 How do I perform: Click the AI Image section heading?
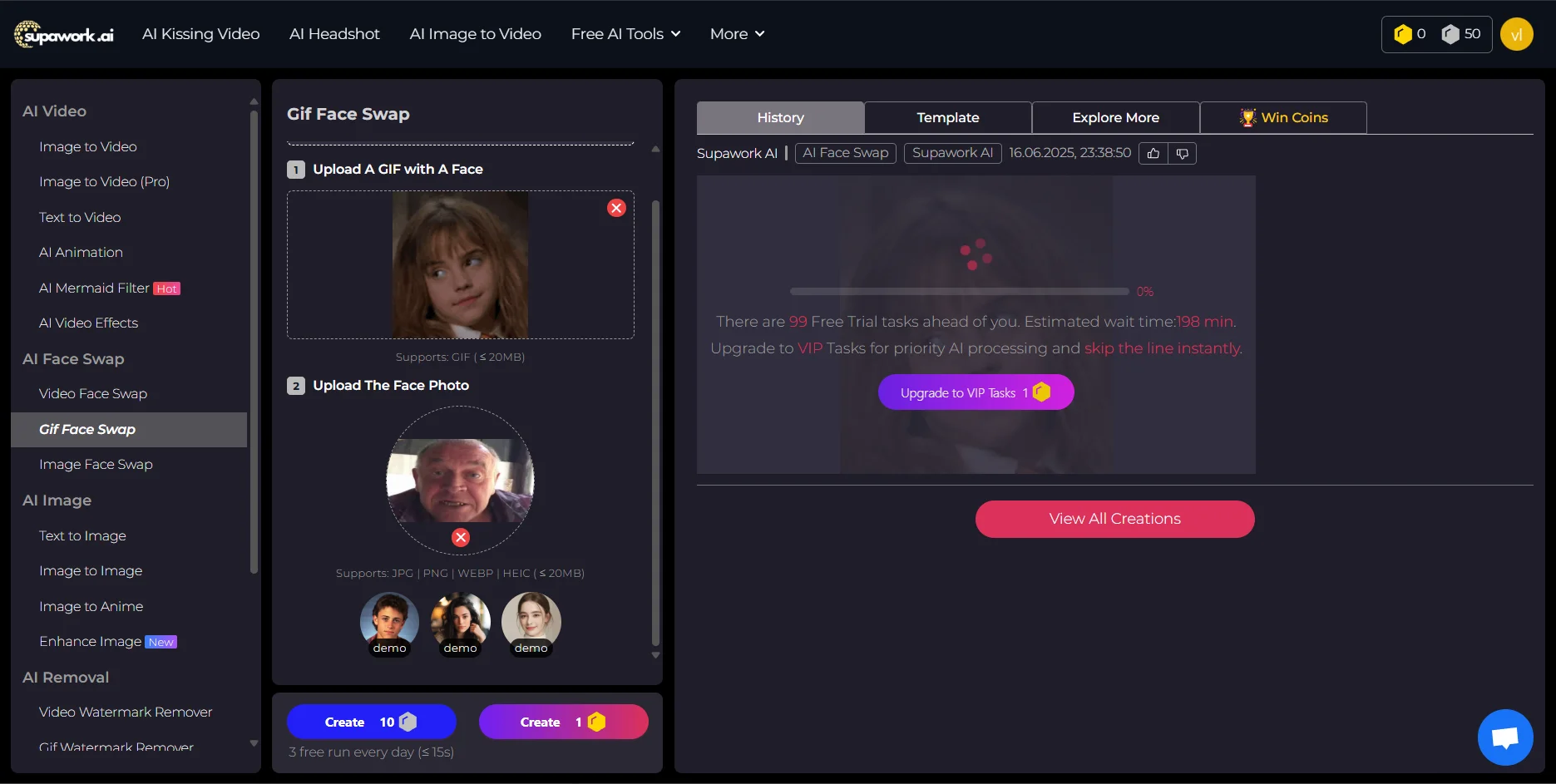pos(57,500)
